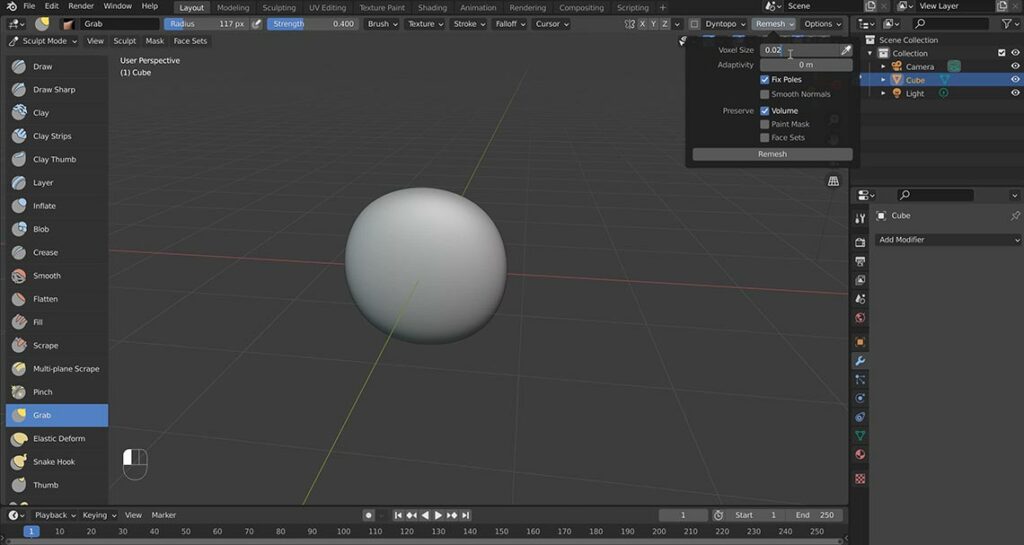Viewport: 1024px width, 545px height.
Task: Switch to the UV Editing workspace tab
Action: tap(327, 7)
